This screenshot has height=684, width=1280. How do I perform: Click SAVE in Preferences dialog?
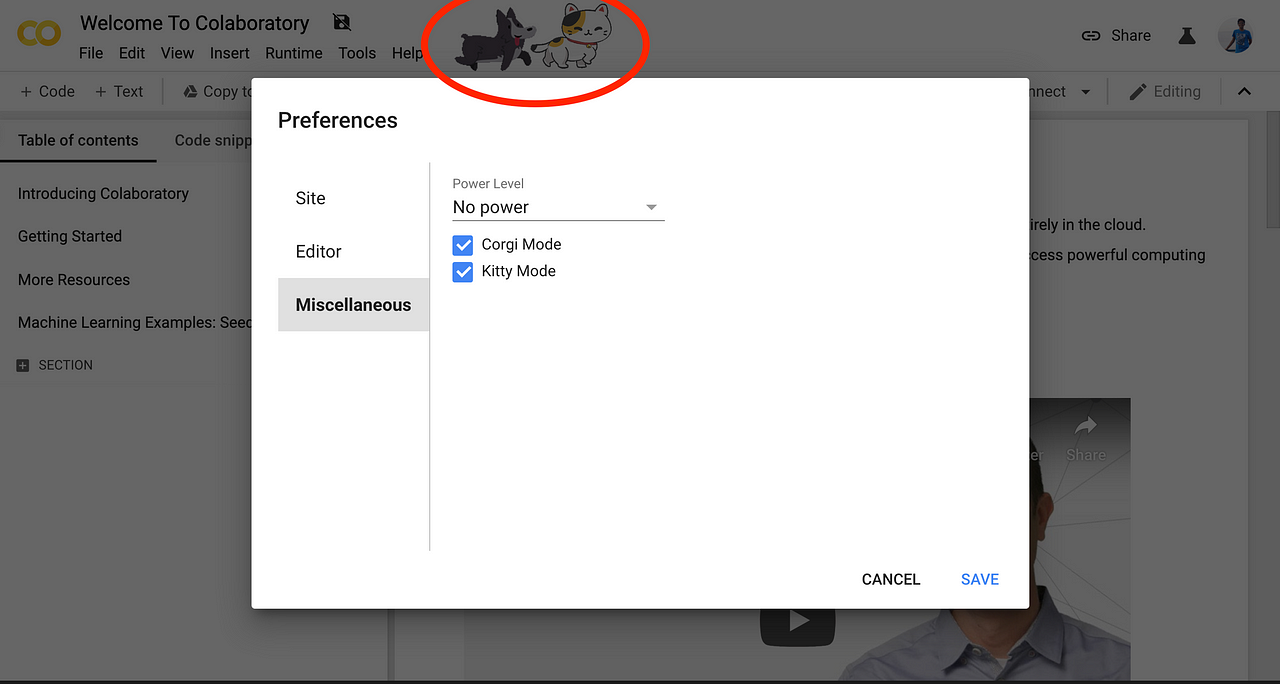click(x=980, y=580)
